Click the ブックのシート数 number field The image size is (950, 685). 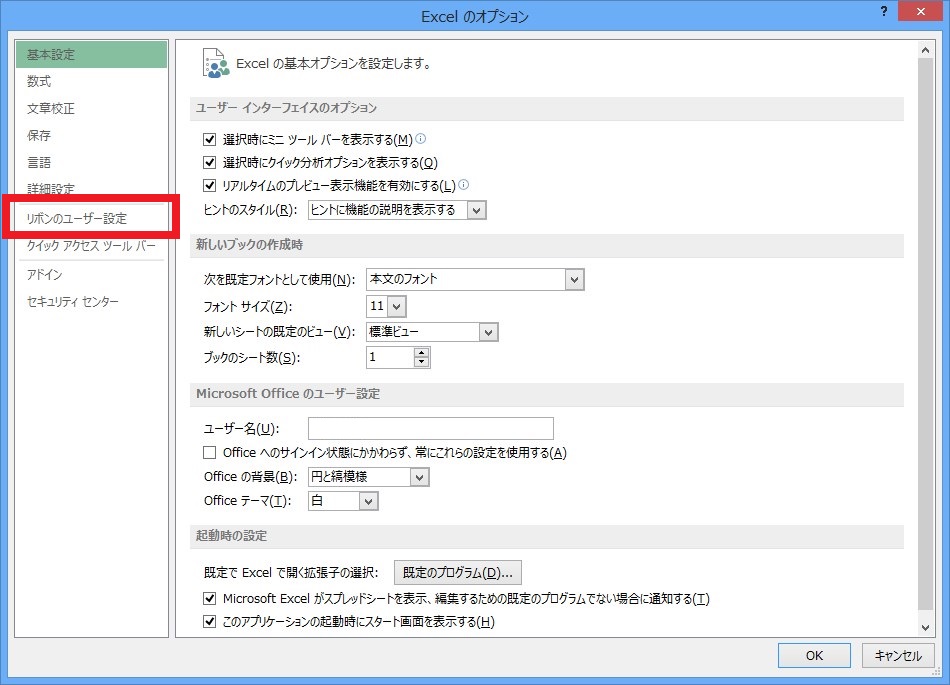390,357
